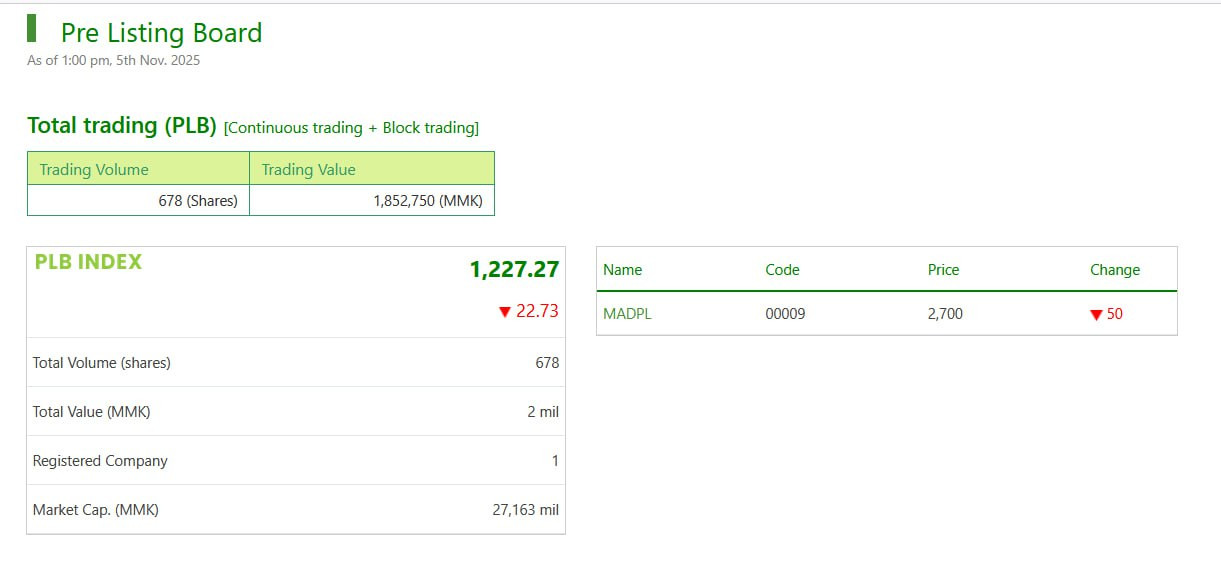Image resolution: width=1221 pixels, height=587 pixels.
Task: Click the Change column header
Action: (1114, 270)
